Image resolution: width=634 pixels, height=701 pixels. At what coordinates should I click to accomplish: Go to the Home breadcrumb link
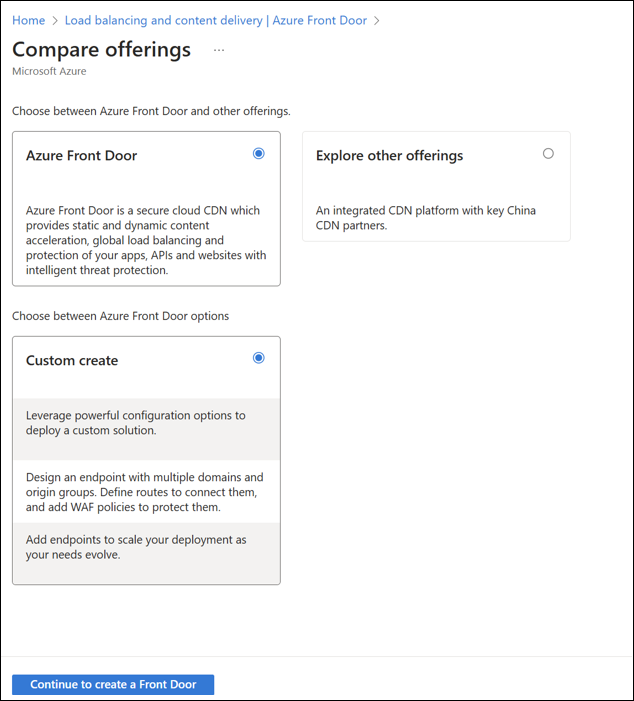(28, 20)
